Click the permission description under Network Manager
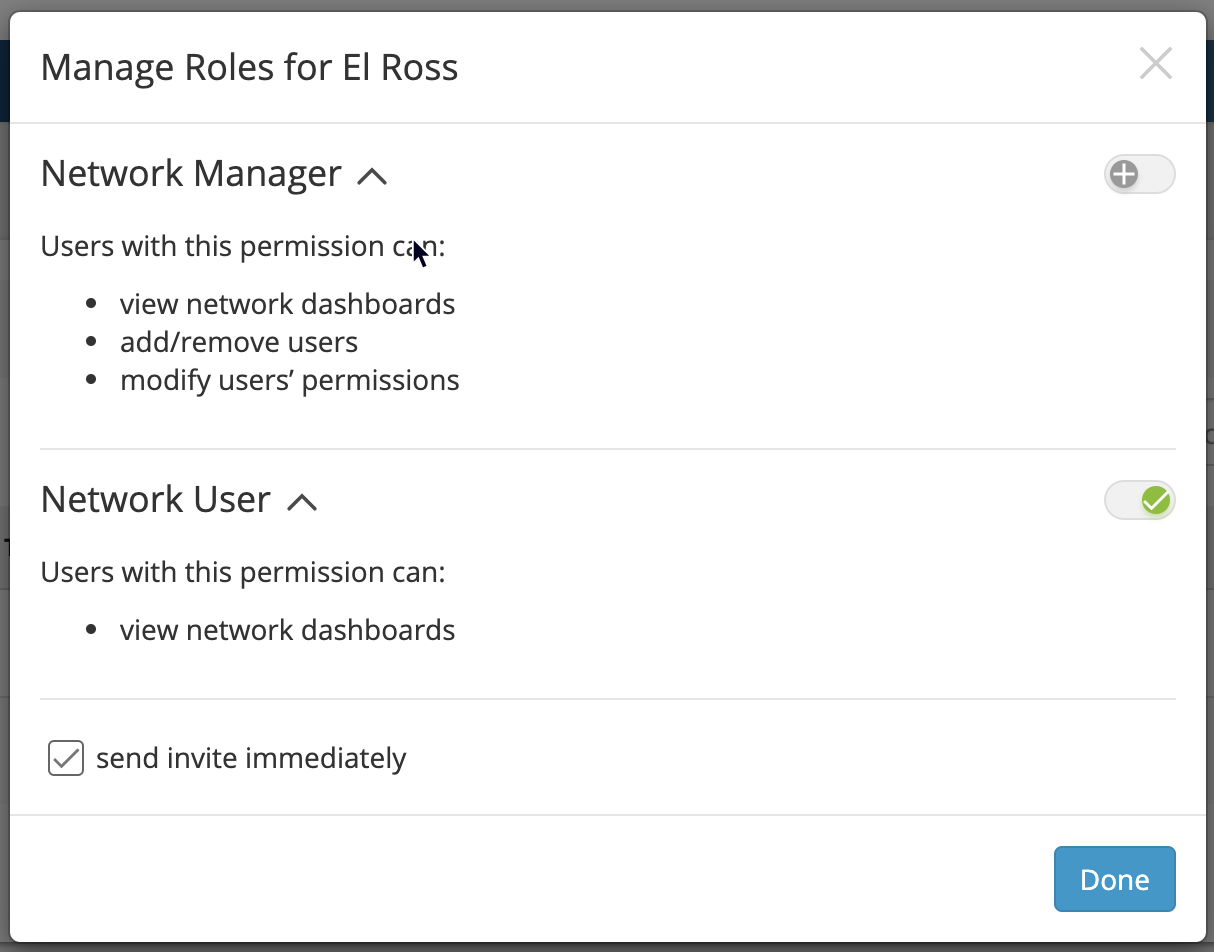This screenshot has height=952, width=1214. click(242, 246)
